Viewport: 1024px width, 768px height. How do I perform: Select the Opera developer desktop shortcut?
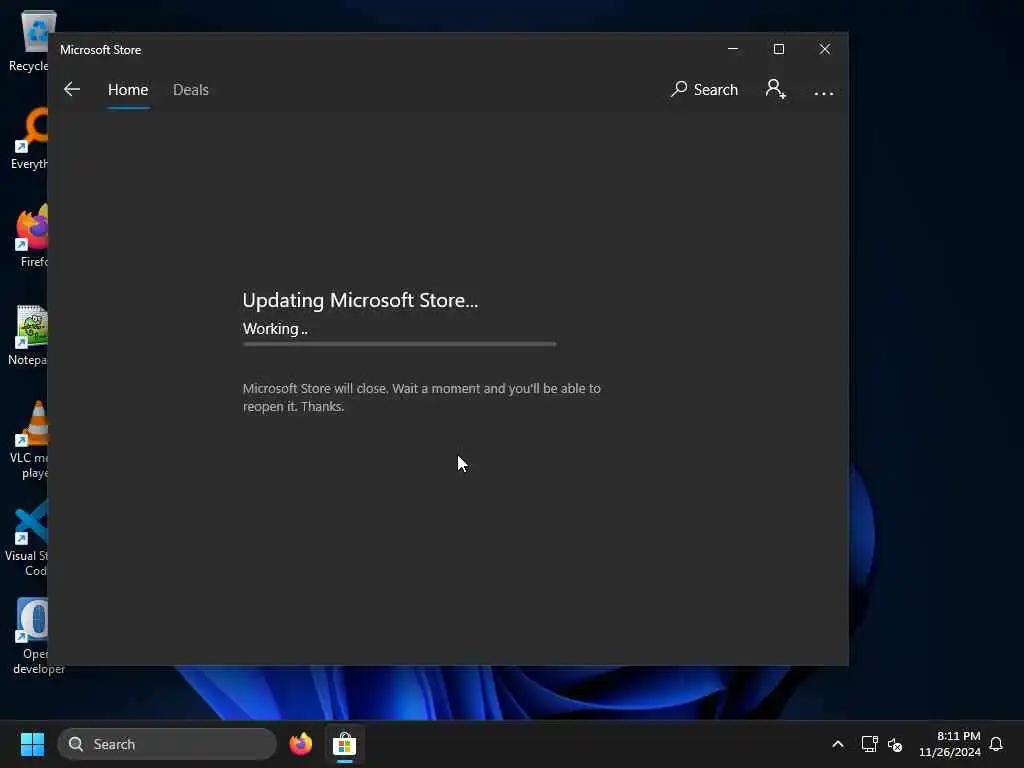(x=33, y=635)
